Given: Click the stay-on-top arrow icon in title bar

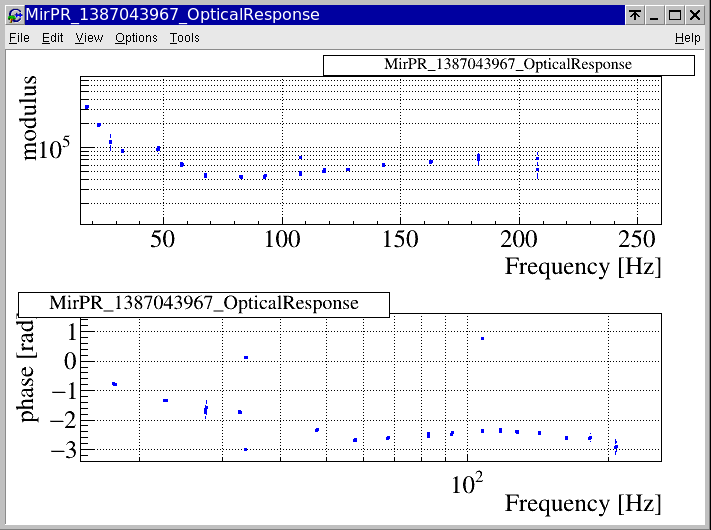Looking at the screenshot, I should click(634, 15).
